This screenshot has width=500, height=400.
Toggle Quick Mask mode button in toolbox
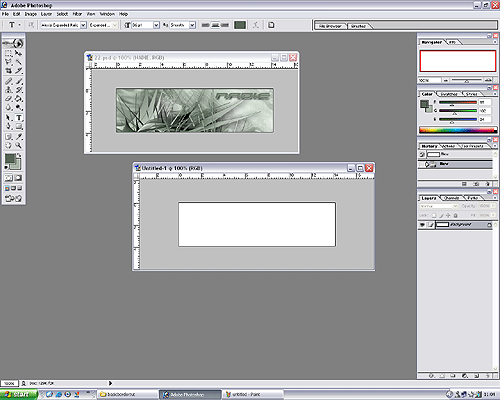tap(19, 178)
